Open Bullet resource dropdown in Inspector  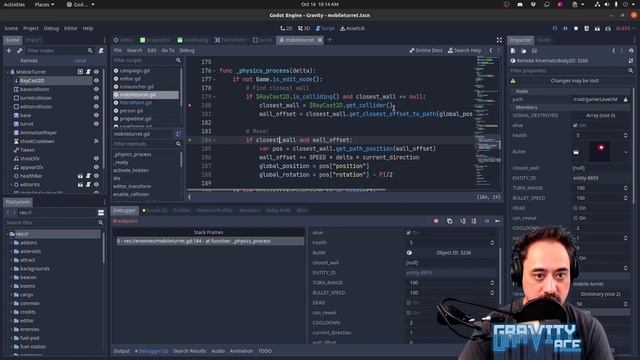tap(626, 152)
